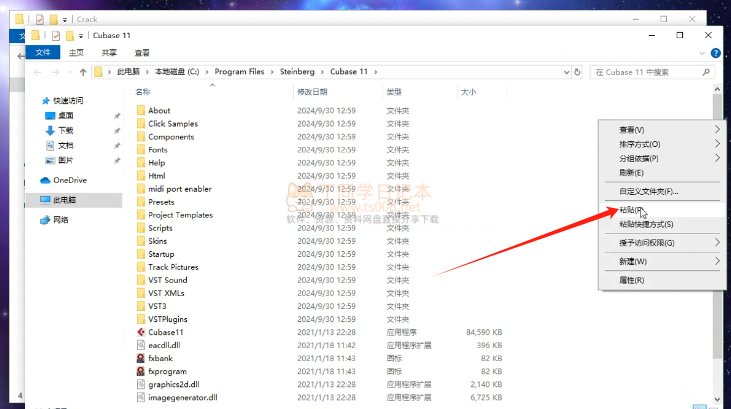
Task: Click the eacdll.dll file icon
Action: [x=140, y=345]
